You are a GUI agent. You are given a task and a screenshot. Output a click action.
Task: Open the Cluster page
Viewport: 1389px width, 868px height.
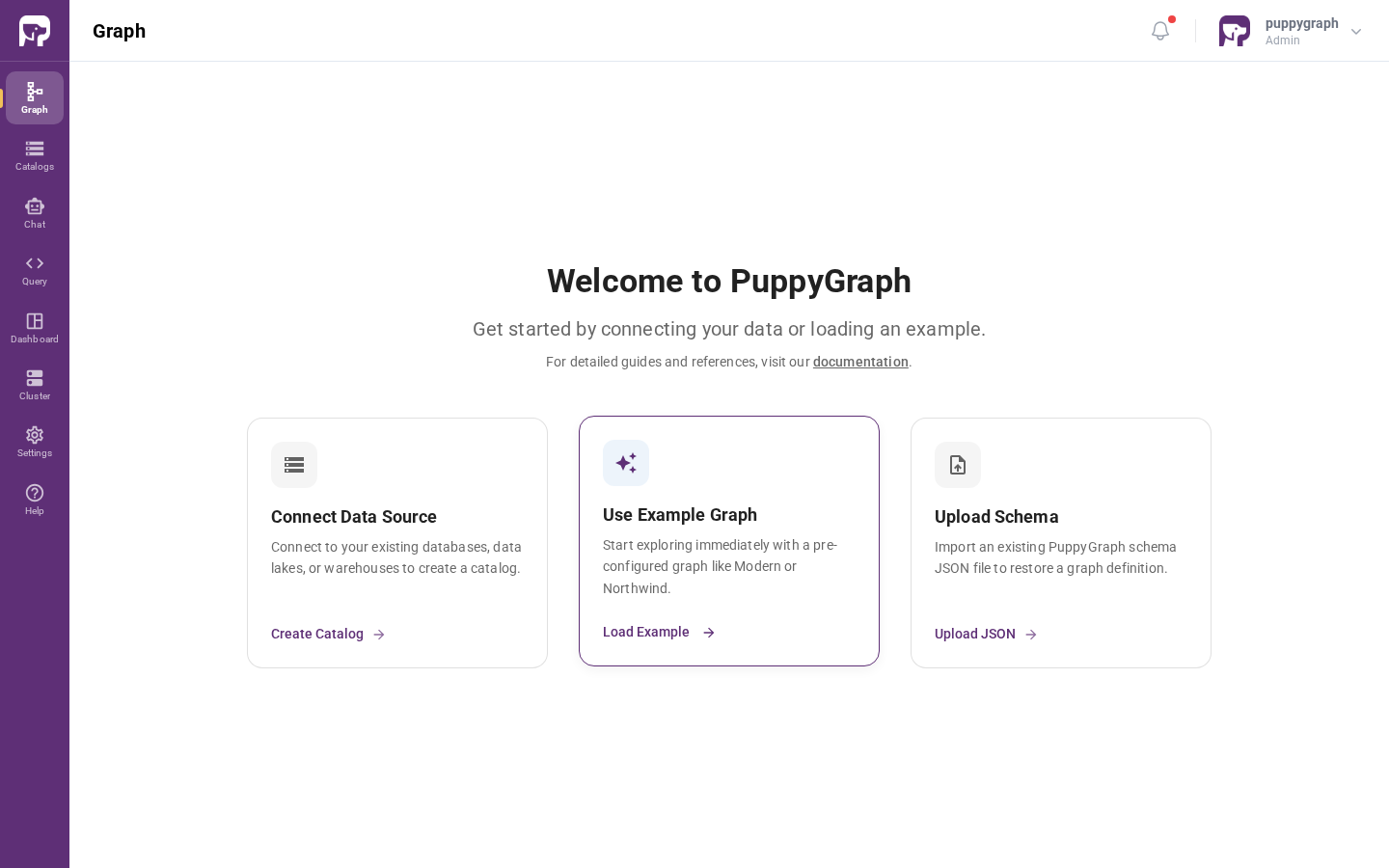35,385
